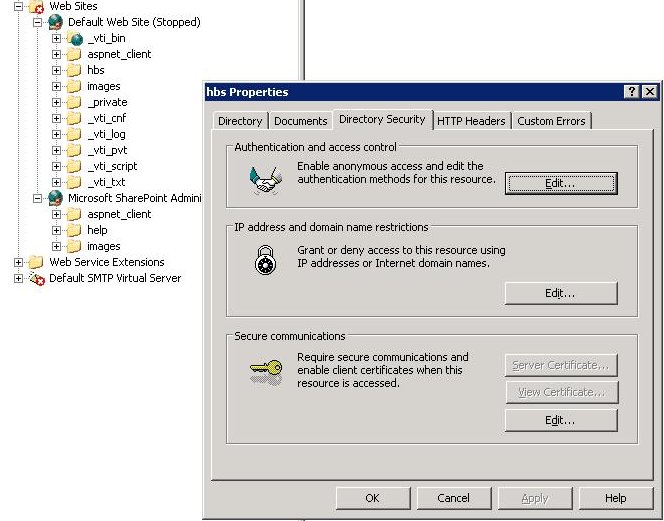This screenshot has width=664, height=521.
Task: Expand the aspnet_client folder under Default Web Site
Action: pyautogui.click(x=57, y=54)
